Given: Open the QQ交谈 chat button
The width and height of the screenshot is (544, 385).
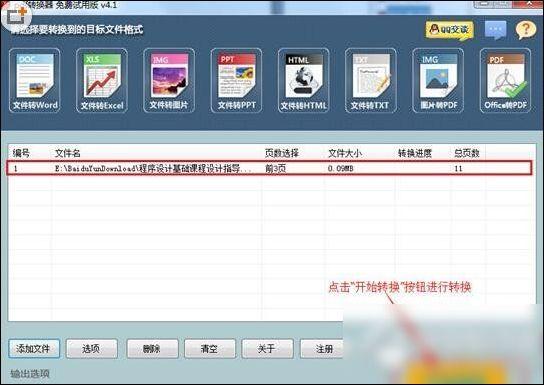Looking at the screenshot, I should click(x=450, y=30).
